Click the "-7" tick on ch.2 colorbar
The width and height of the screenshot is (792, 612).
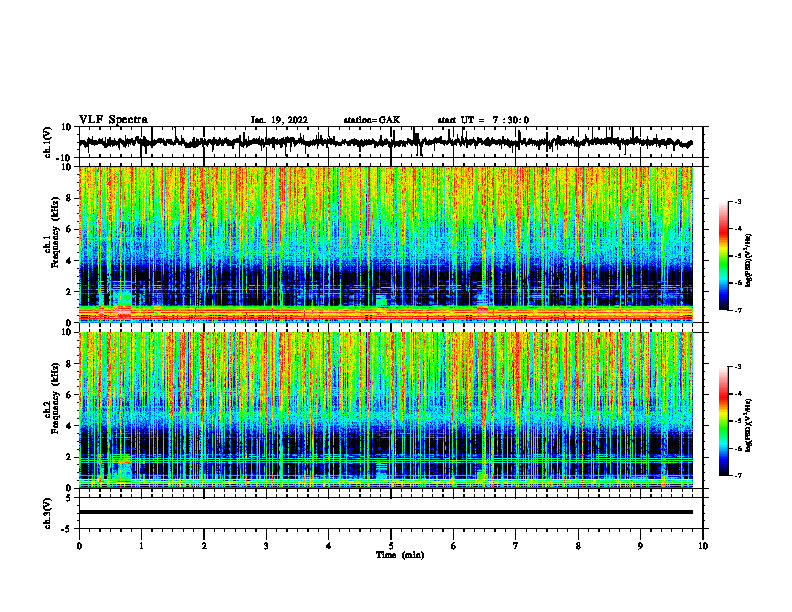[x=737, y=475]
